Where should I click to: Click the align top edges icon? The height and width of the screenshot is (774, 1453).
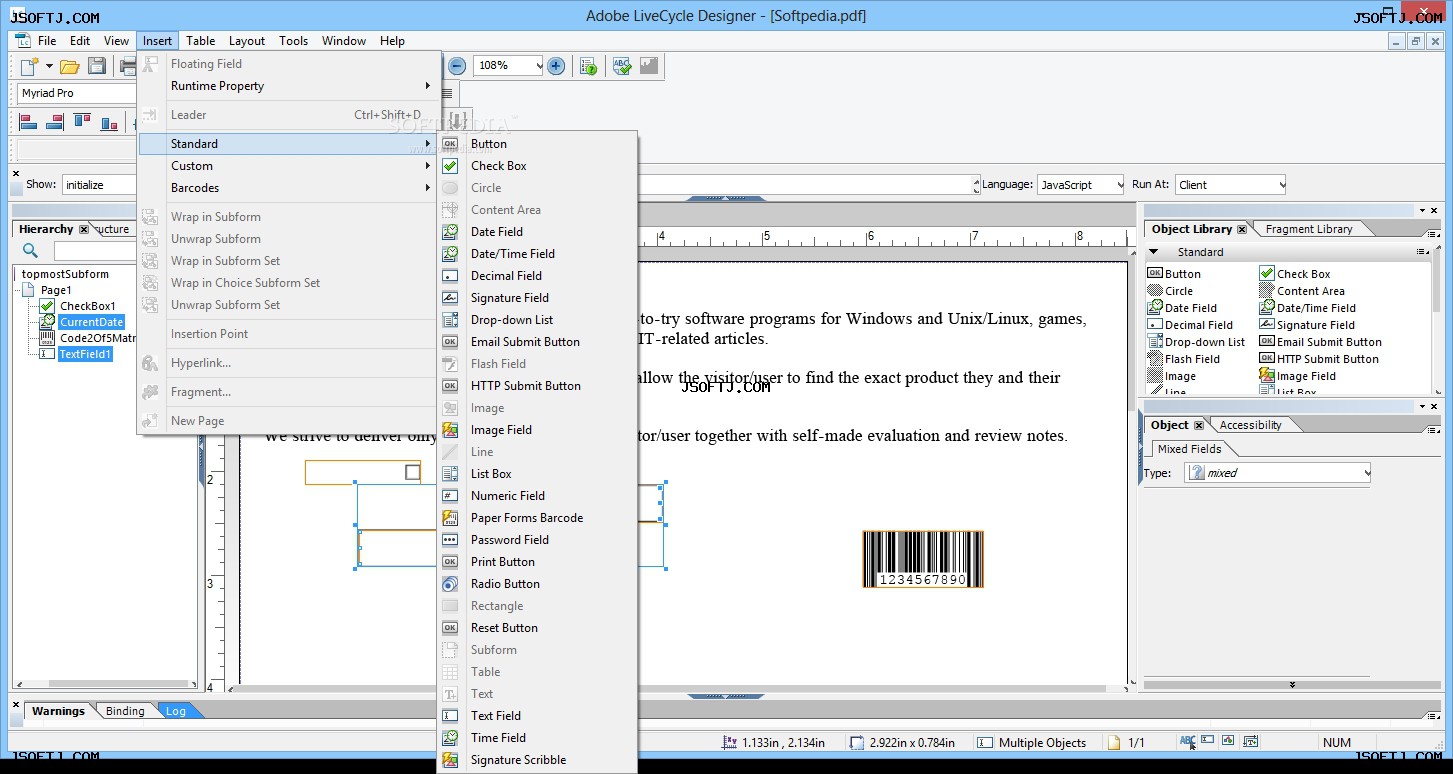82,122
